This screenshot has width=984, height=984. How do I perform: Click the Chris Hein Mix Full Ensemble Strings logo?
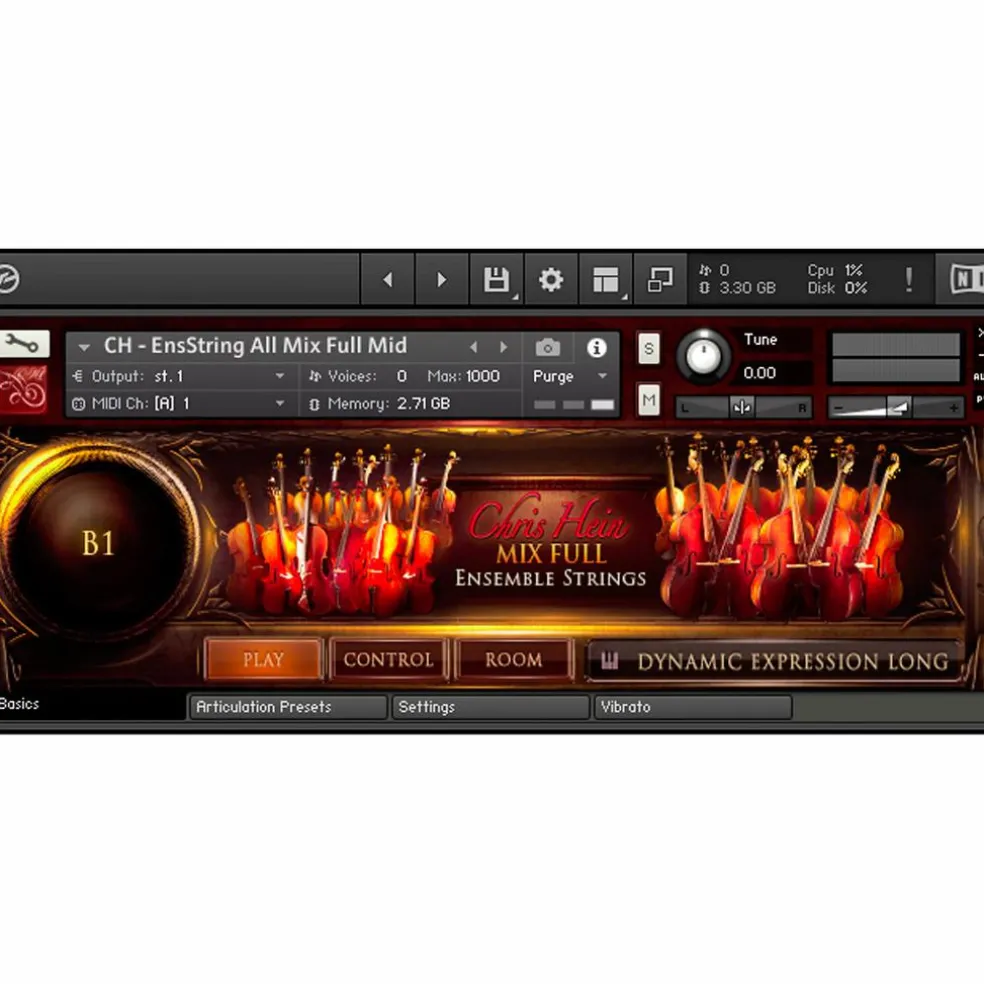550,543
